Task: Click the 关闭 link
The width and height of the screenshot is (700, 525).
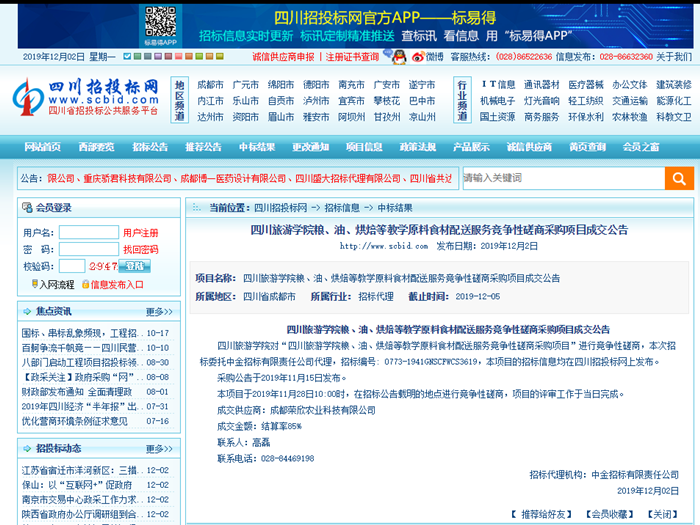Action: click(662, 515)
